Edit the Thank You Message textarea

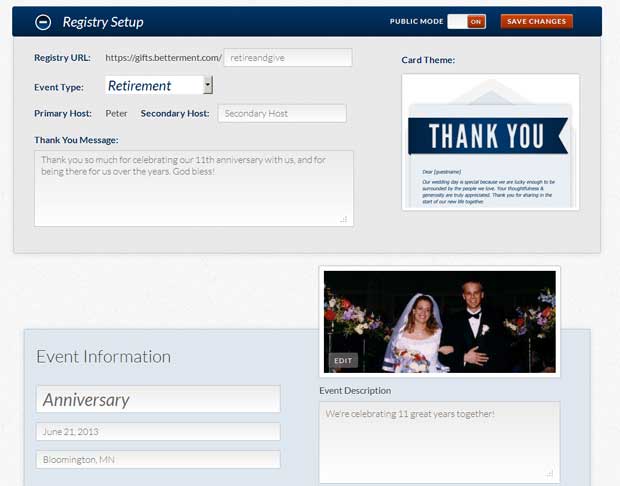(x=194, y=188)
